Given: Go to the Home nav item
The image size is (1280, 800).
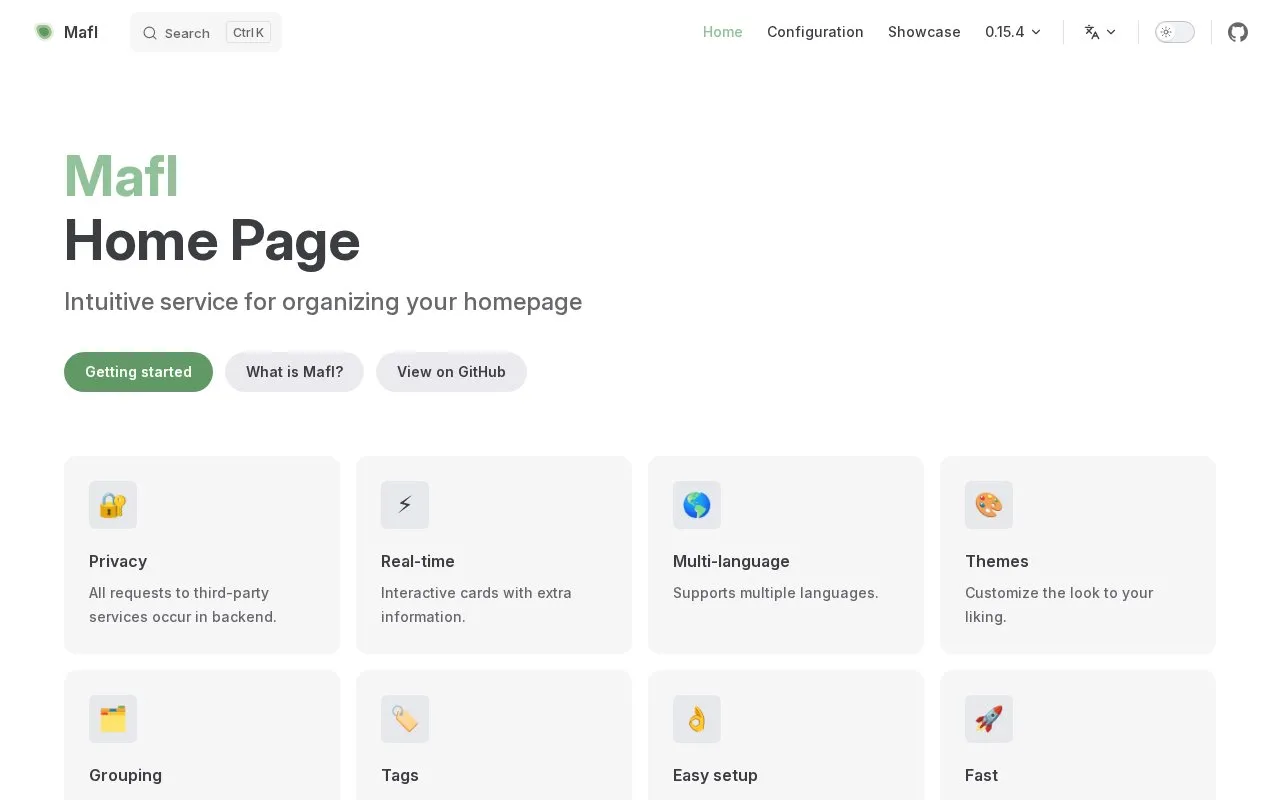Looking at the screenshot, I should pos(723,32).
